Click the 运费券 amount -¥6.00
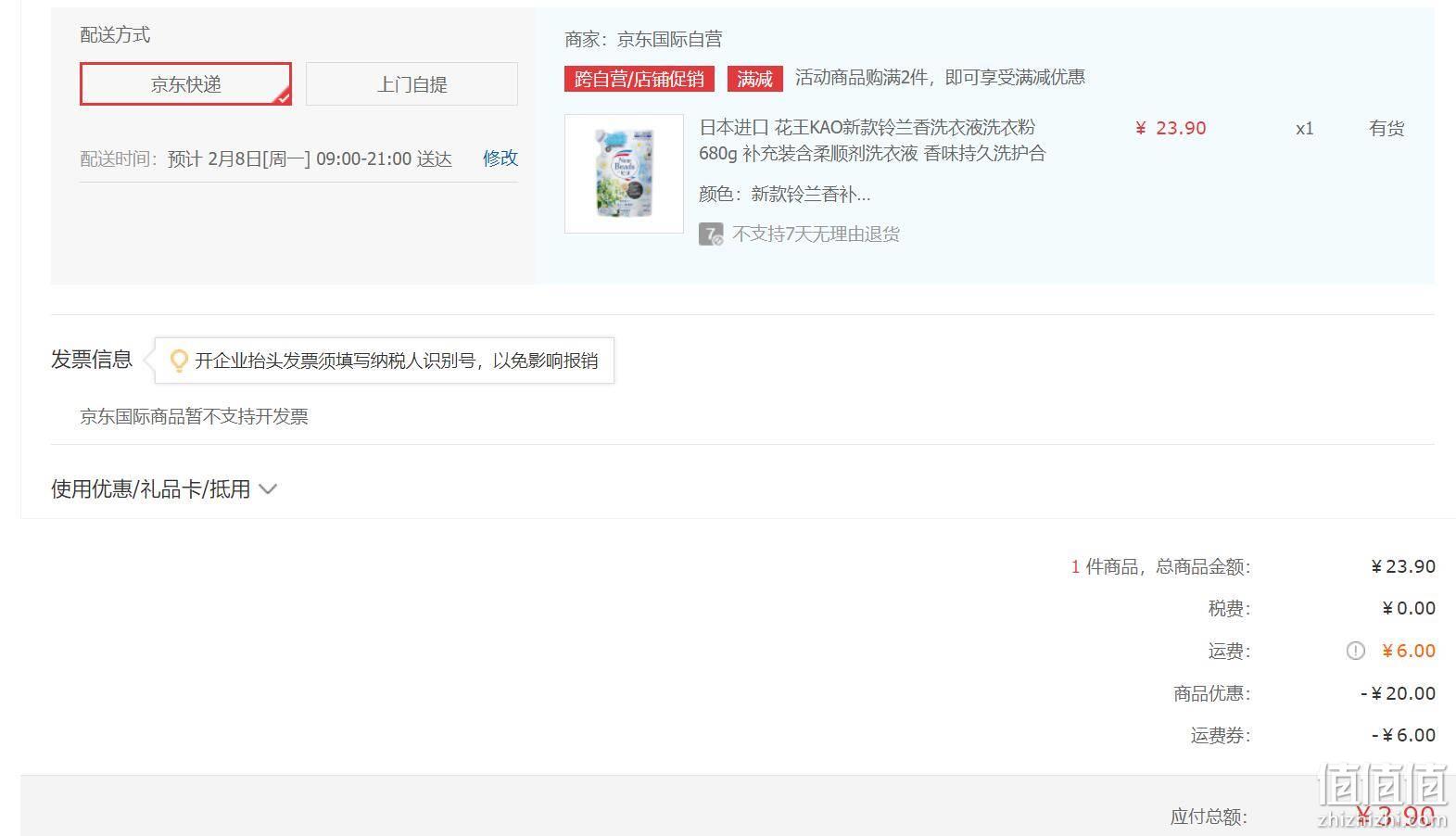 click(1404, 735)
